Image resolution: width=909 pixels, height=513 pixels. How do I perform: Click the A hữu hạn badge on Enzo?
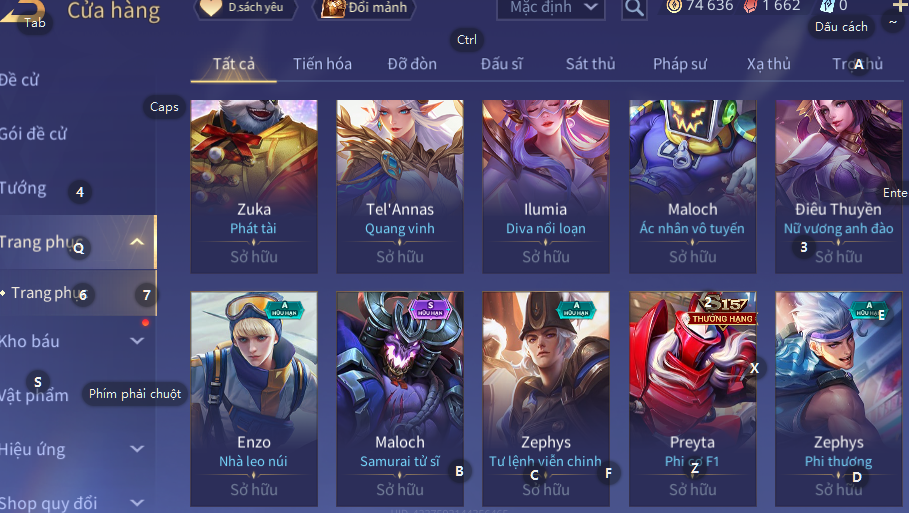[x=284, y=309]
